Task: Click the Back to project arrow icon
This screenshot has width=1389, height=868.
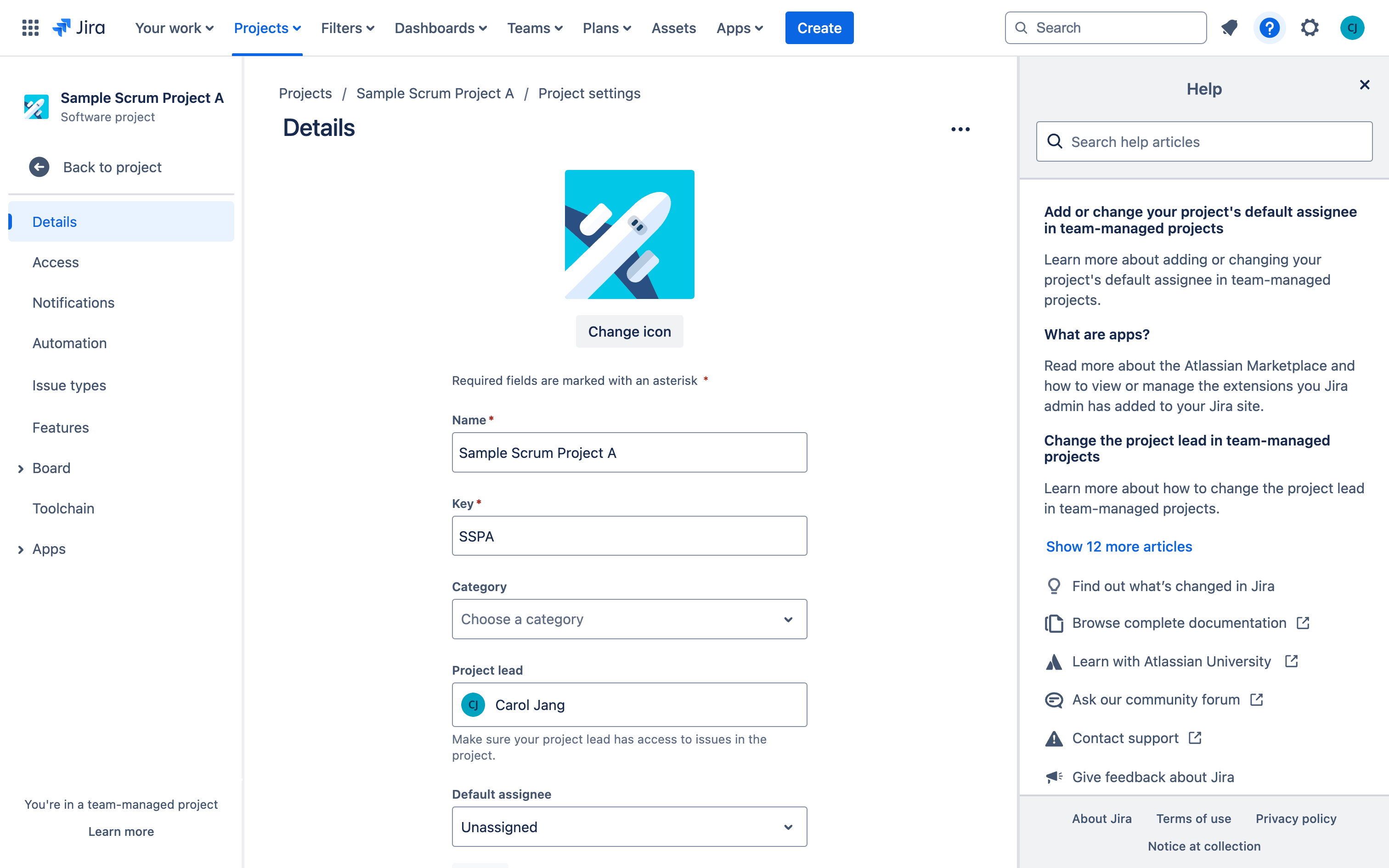Action: (39, 167)
